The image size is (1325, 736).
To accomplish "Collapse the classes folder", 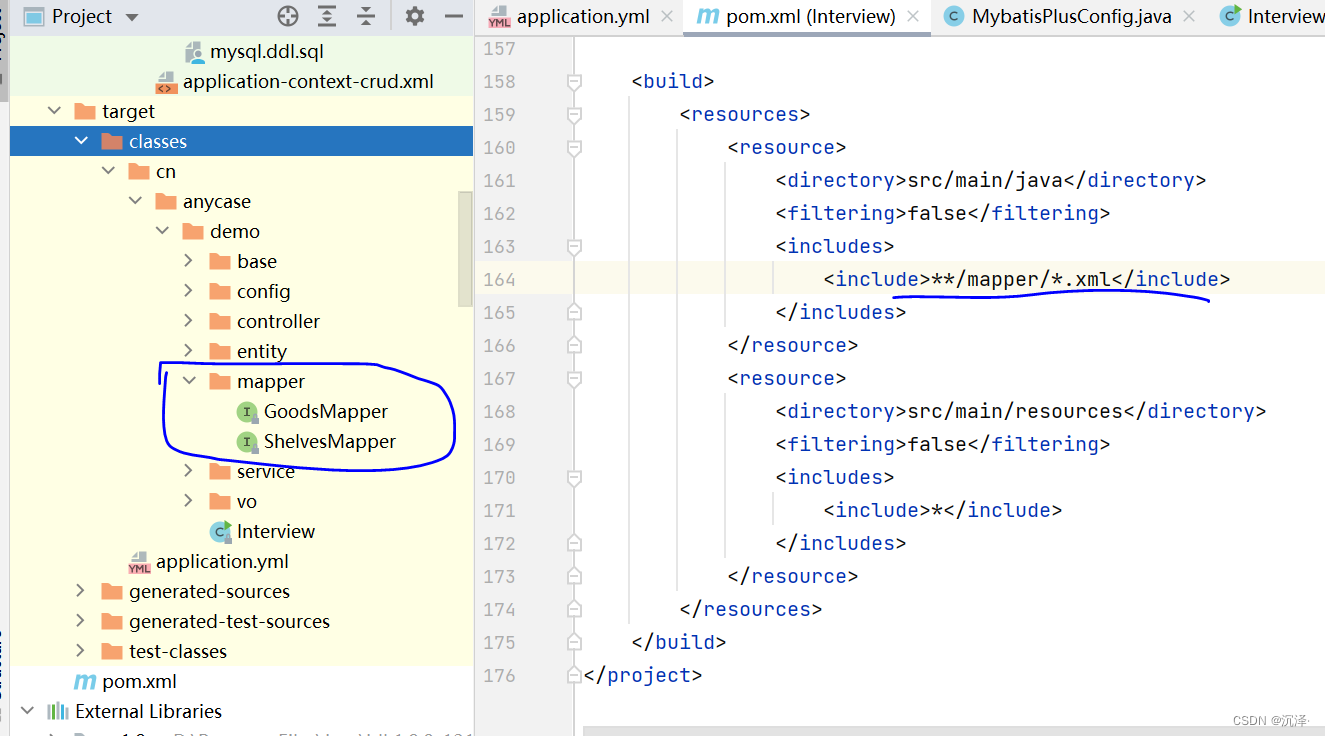I will (x=81, y=141).
